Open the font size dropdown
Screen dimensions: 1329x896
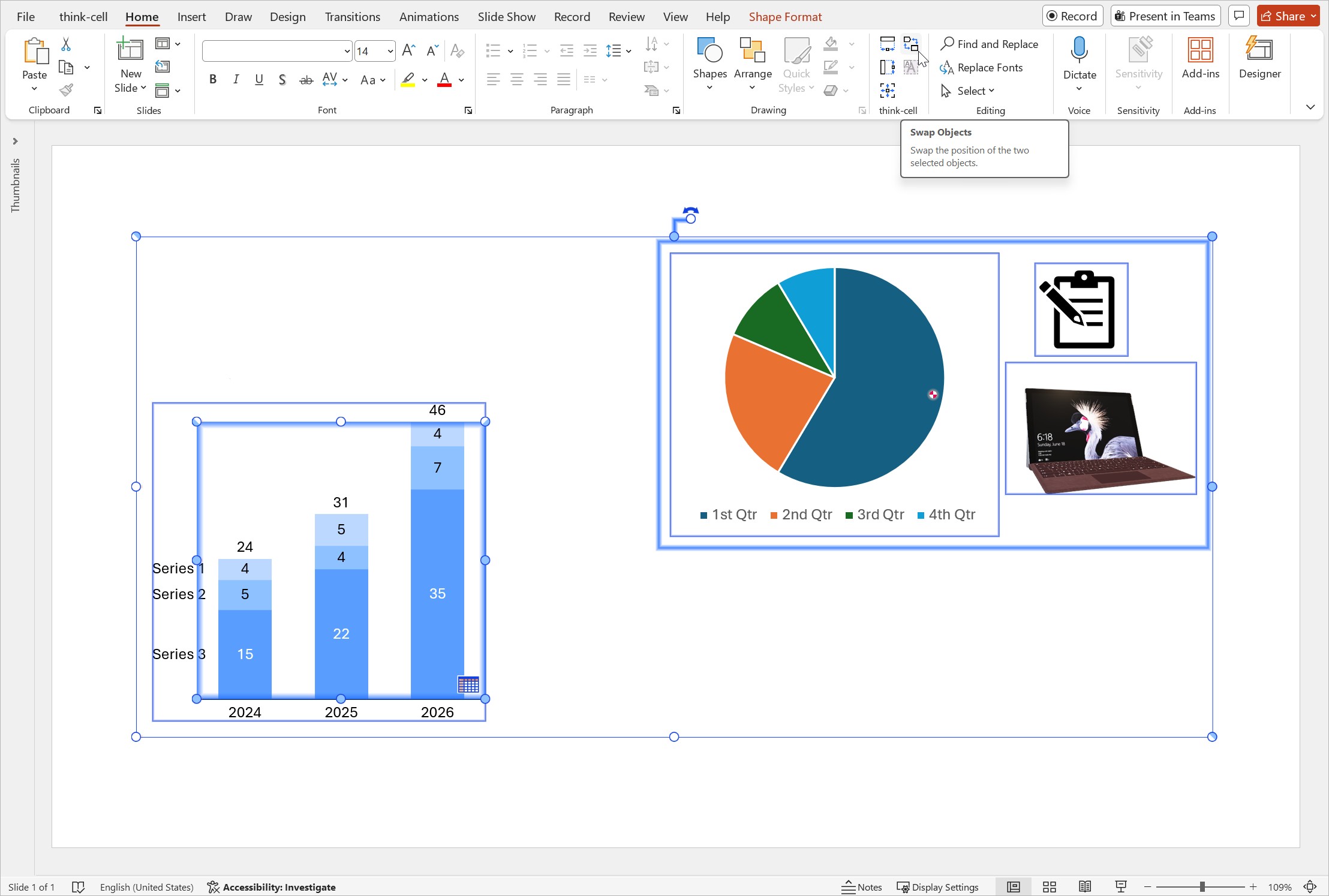point(390,52)
